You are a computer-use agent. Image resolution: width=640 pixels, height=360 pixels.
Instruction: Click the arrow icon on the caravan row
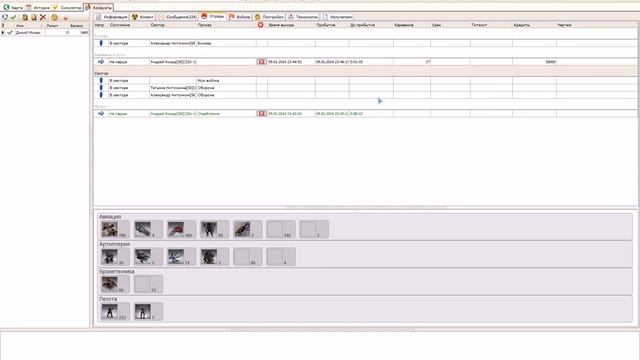101,62
